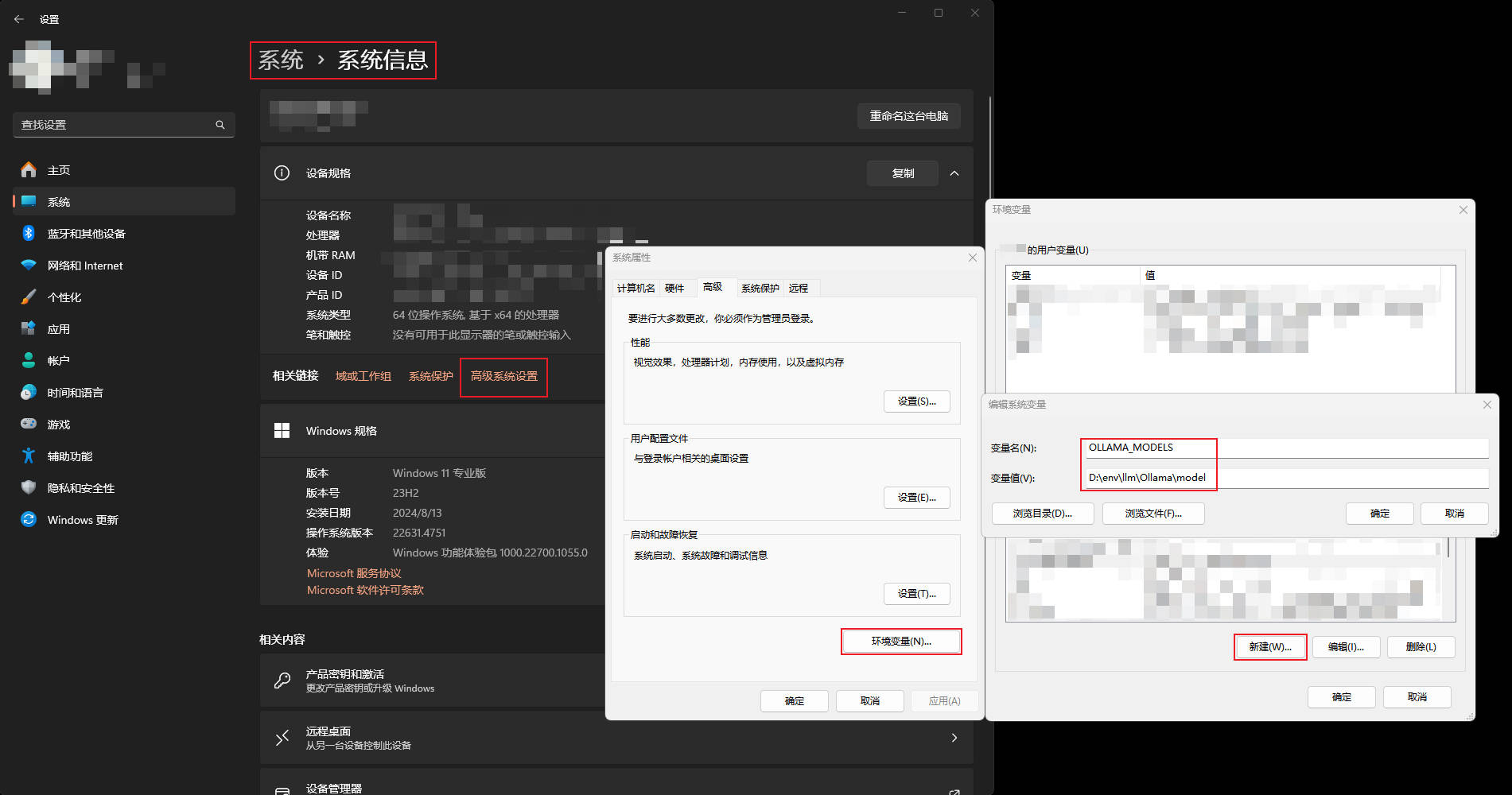Switch to the 计算机名 tab
The width and height of the screenshot is (1512, 795).
tap(636, 288)
